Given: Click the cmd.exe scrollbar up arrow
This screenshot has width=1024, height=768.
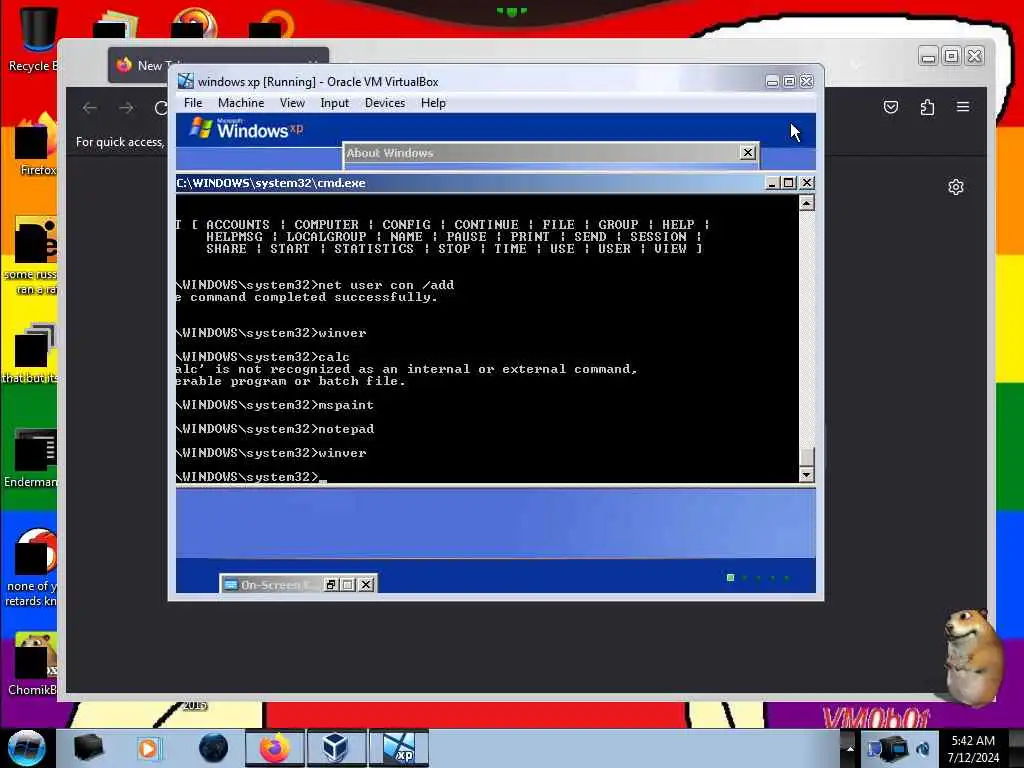Looking at the screenshot, I should point(807,204).
